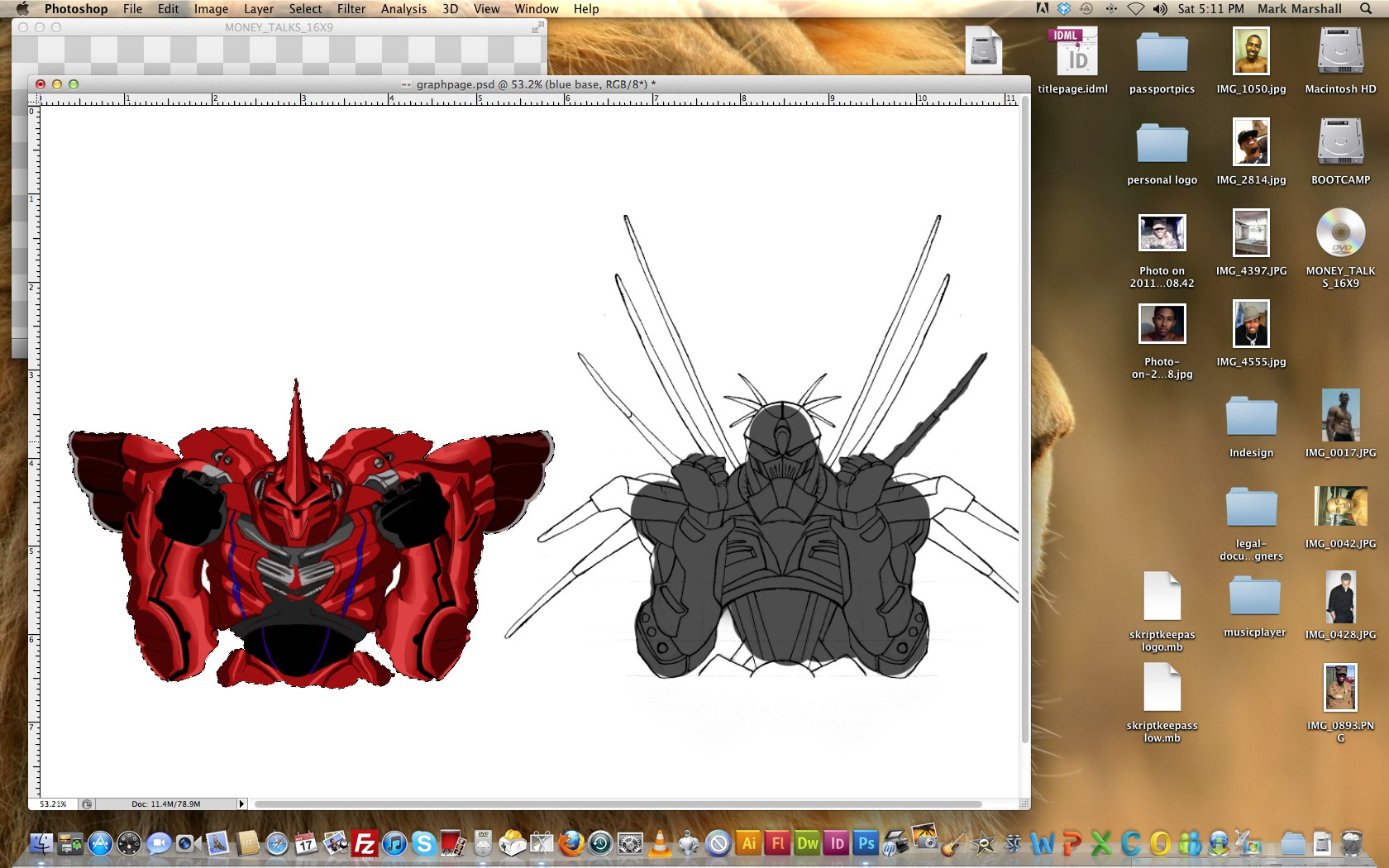Open the Analysis menu
1389x868 pixels.
403,9
